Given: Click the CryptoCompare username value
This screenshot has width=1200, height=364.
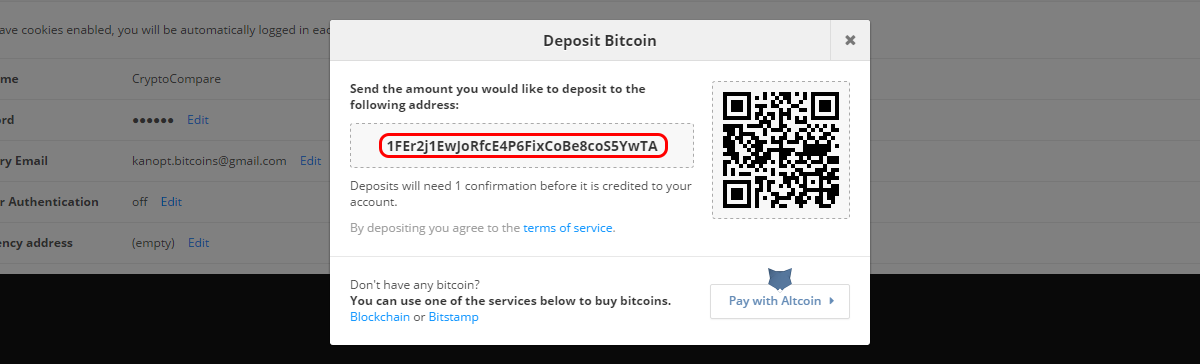Looking at the screenshot, I should point(177,78).
